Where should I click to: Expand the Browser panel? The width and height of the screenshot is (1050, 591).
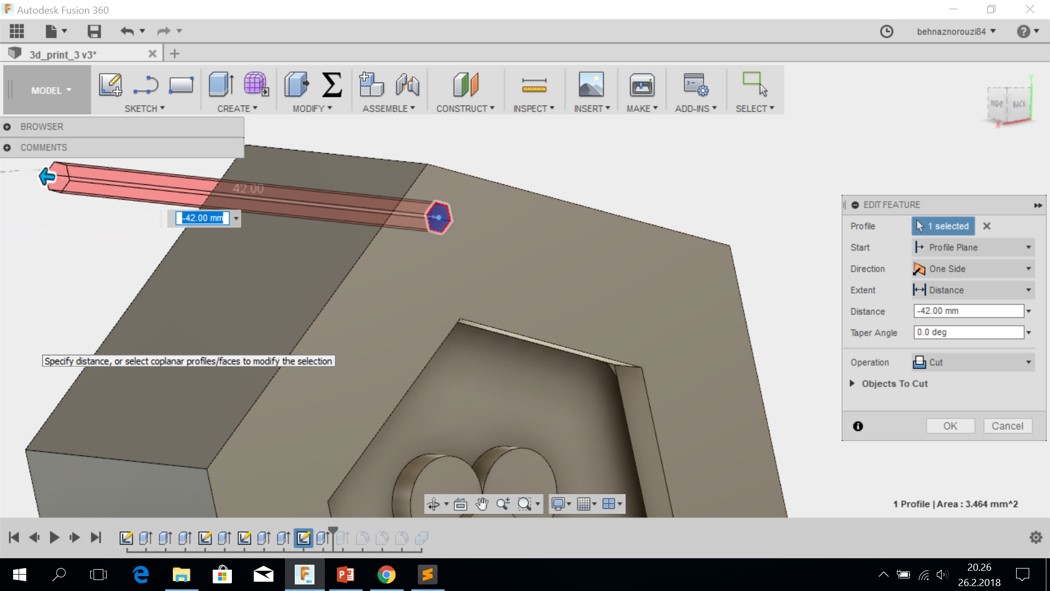coord(7,126)
